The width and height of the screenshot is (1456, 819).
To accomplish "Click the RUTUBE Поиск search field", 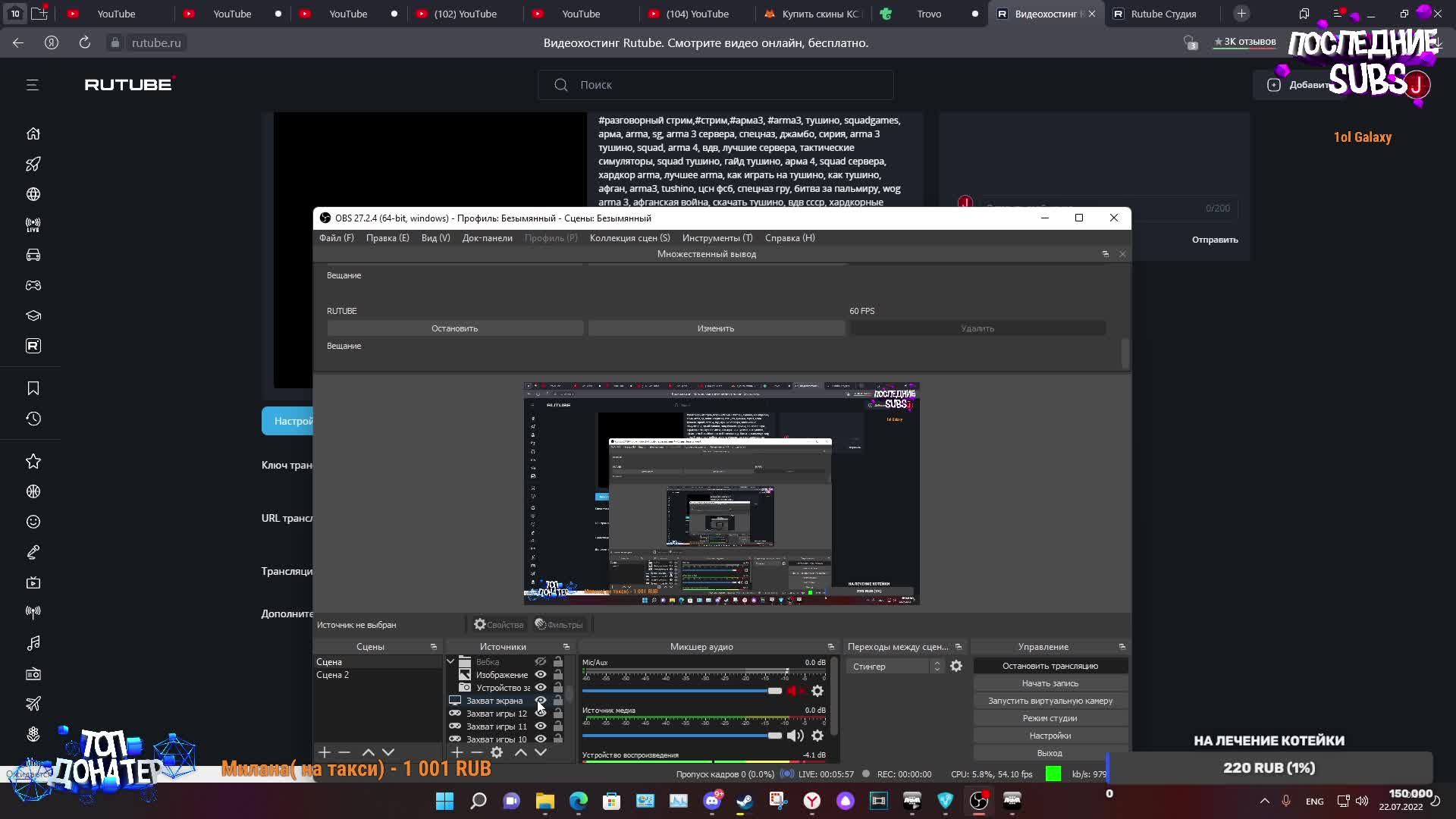I will coord(715,85).
